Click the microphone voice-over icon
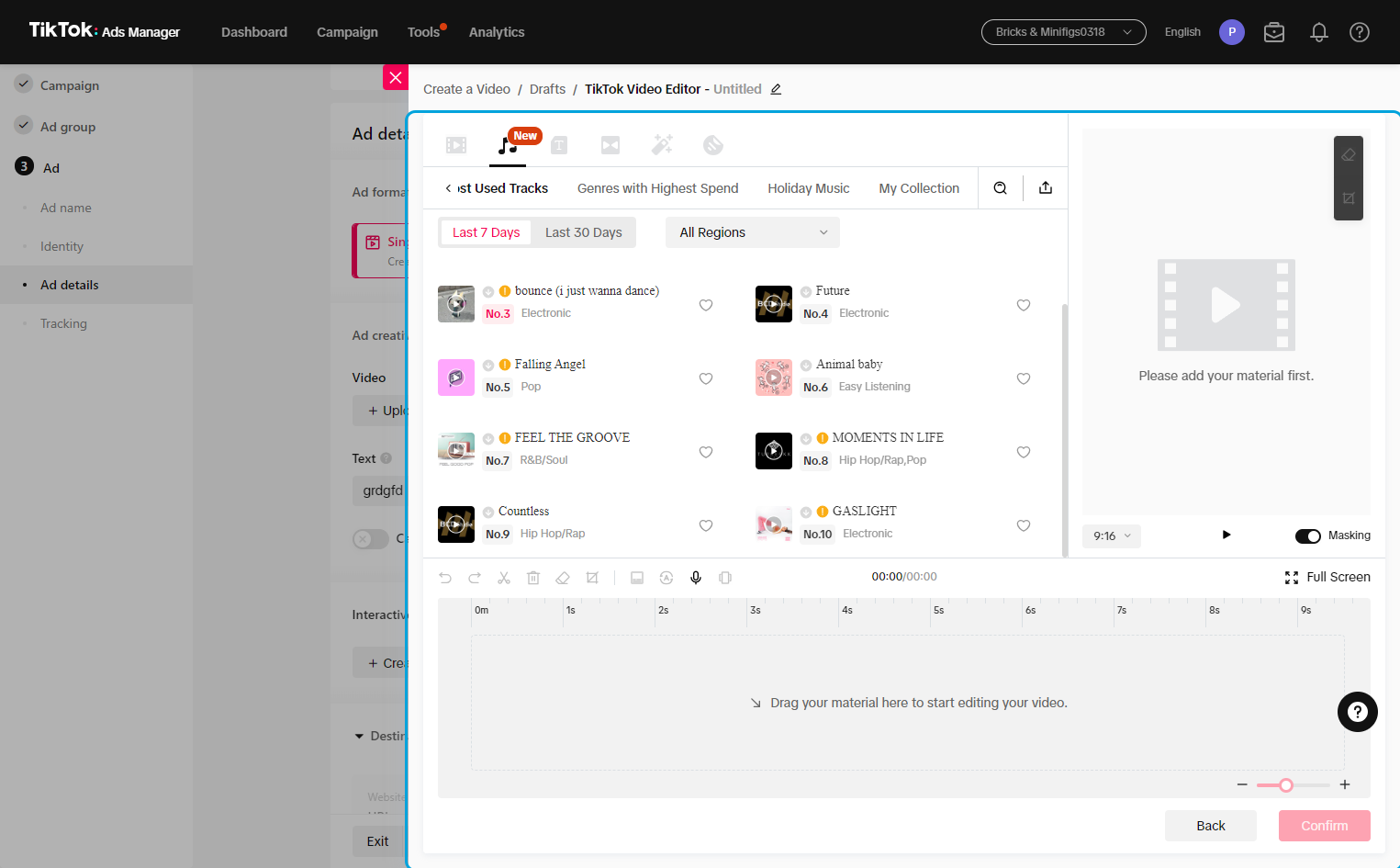 696,578
